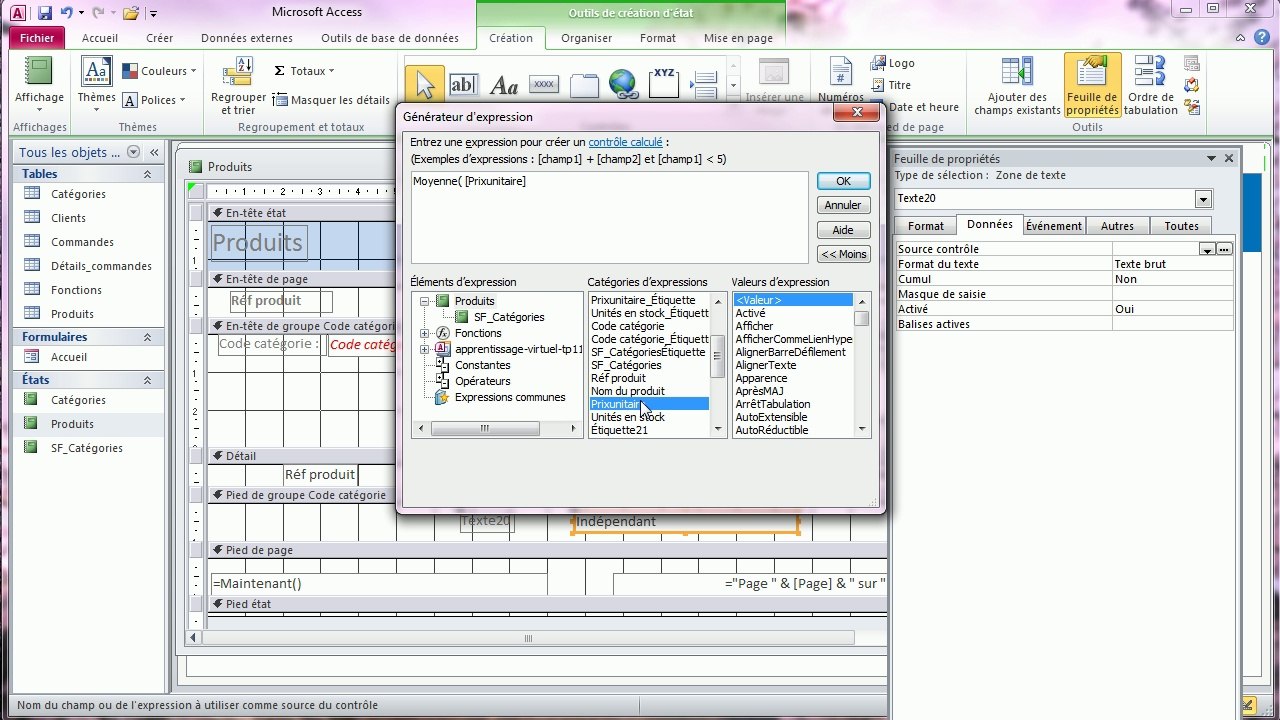Click Masquer les détails
This screenshot has height=720, width=1280.
[x=332, y=100]
